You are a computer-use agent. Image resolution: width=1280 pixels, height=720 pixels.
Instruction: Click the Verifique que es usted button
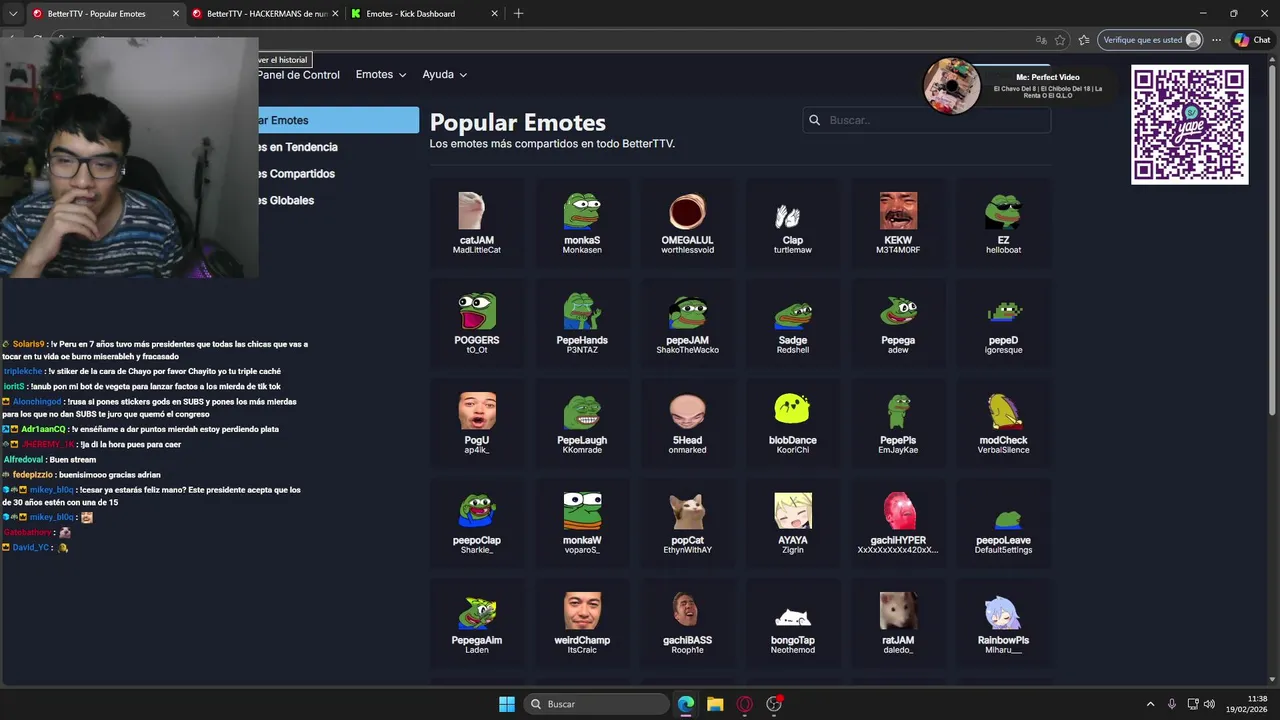point(1150,40)
